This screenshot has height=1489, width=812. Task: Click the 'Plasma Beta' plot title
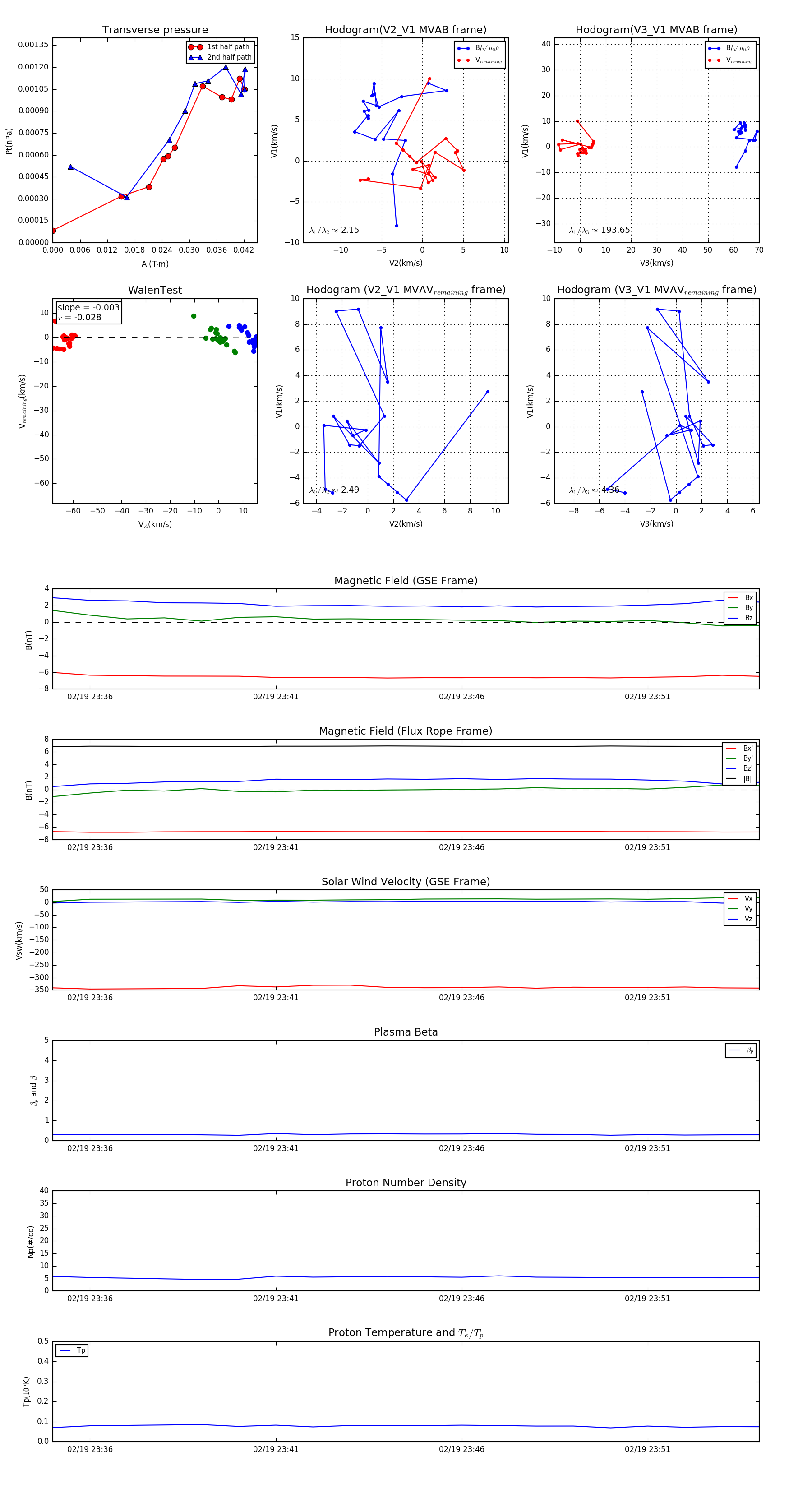click(406, 1032)
